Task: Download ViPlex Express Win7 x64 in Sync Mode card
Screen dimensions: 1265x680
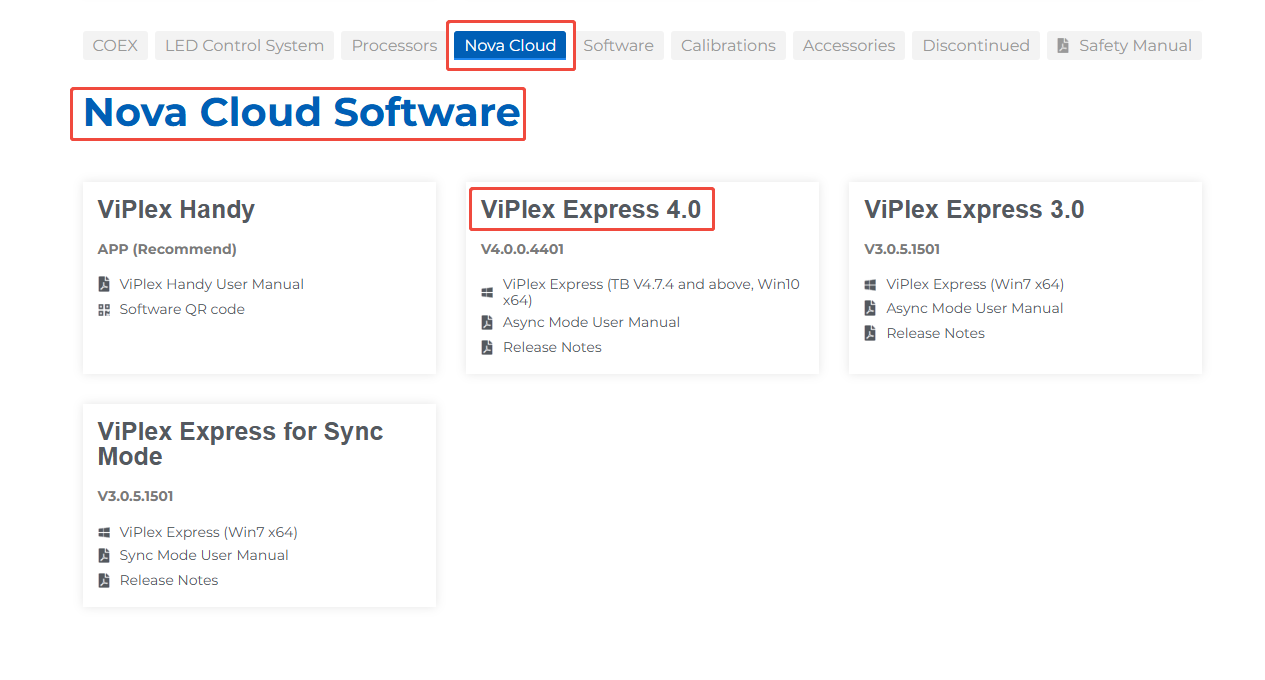Action: click(x=208, y=532)
